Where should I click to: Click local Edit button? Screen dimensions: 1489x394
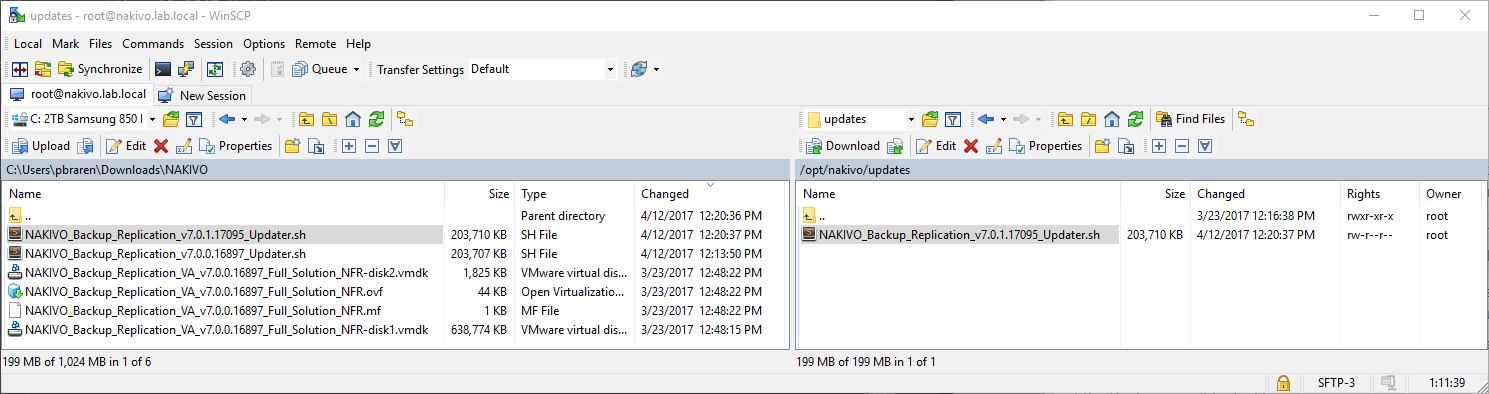click(126, 146)
